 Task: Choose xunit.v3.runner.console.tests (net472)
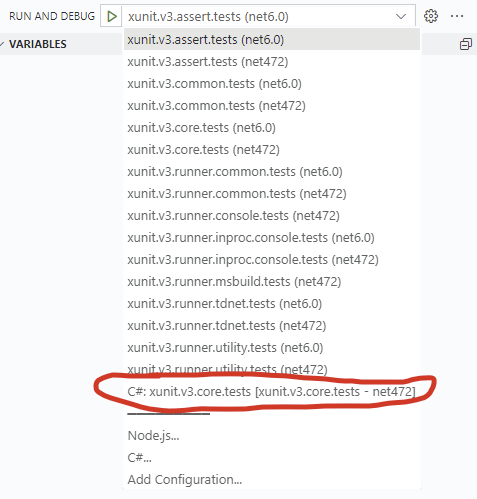click(x=272, y=216)
